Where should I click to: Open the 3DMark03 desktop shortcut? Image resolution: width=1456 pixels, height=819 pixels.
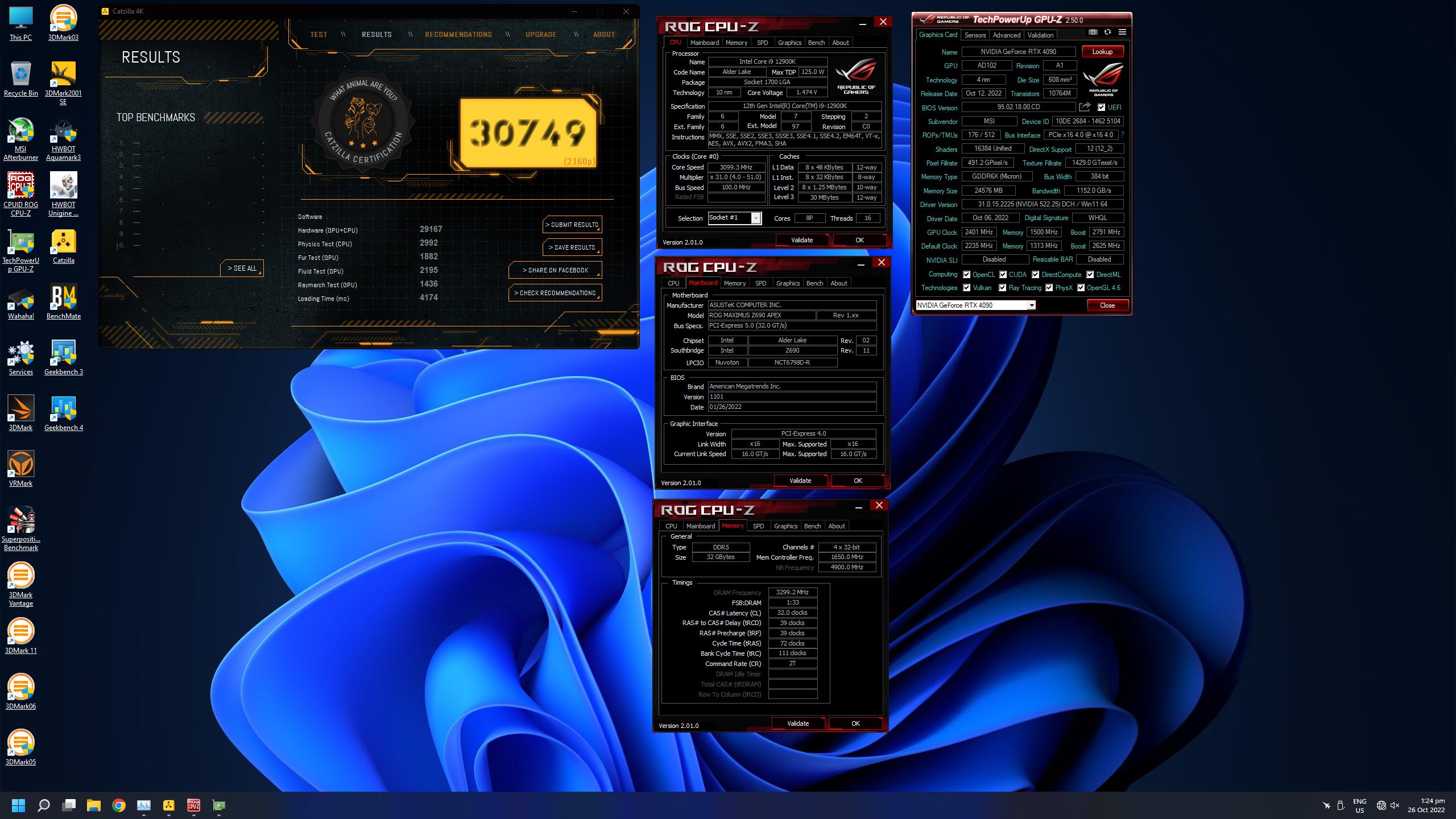coord(63,23)
